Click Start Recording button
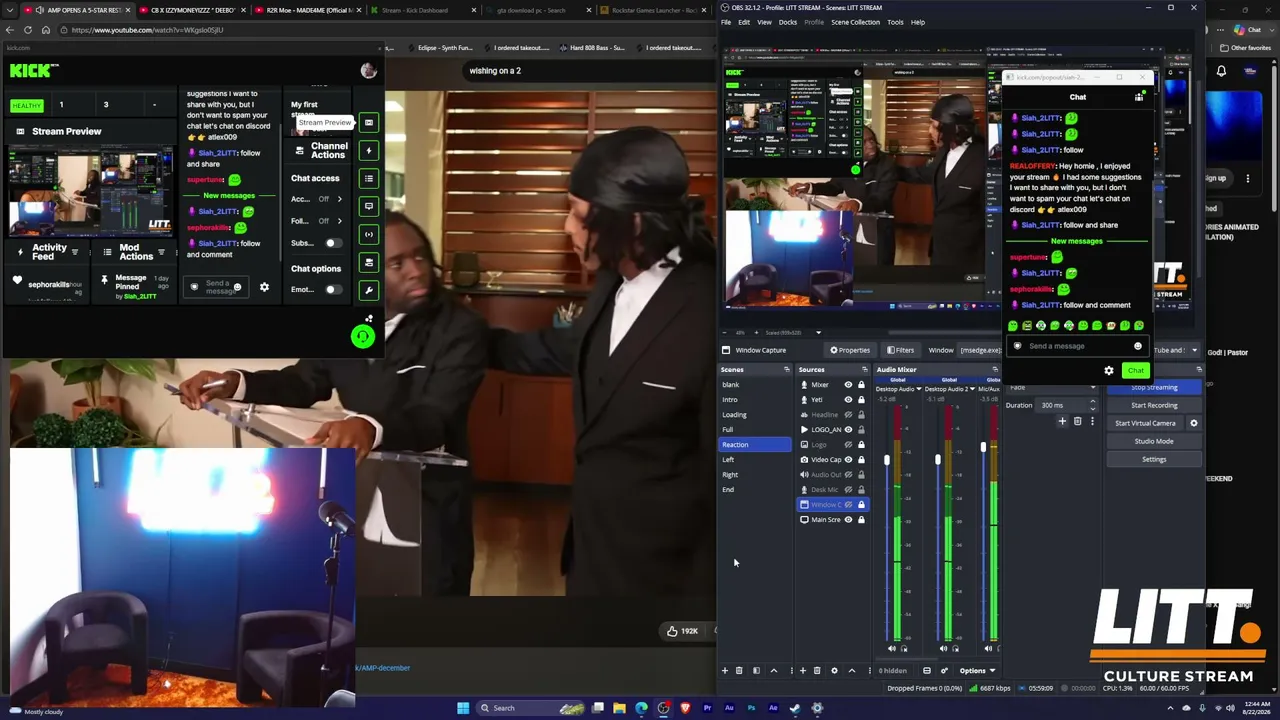The width and height of the screenshot is (1280, 720). click(x=1154, y=405)
